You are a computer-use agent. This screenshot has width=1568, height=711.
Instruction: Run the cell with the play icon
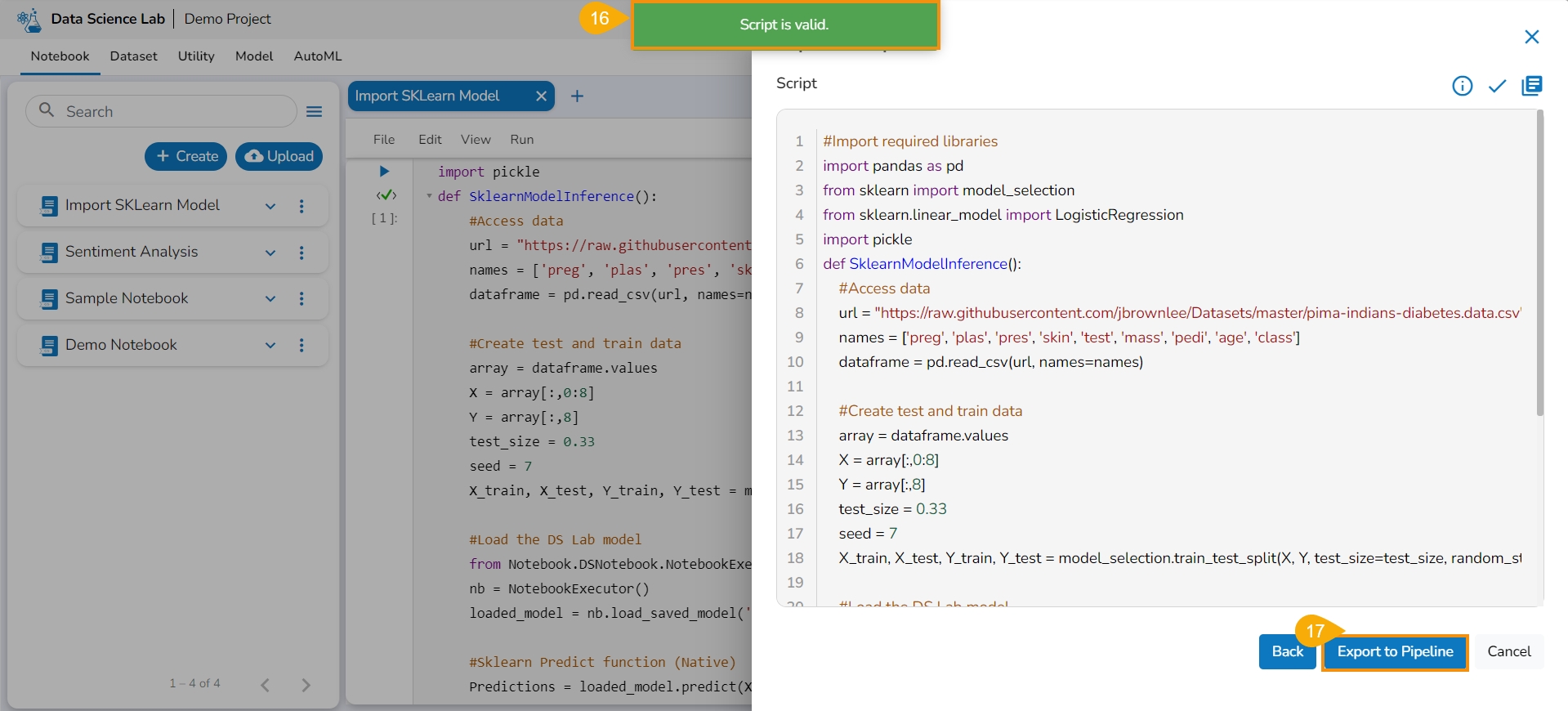384,172
